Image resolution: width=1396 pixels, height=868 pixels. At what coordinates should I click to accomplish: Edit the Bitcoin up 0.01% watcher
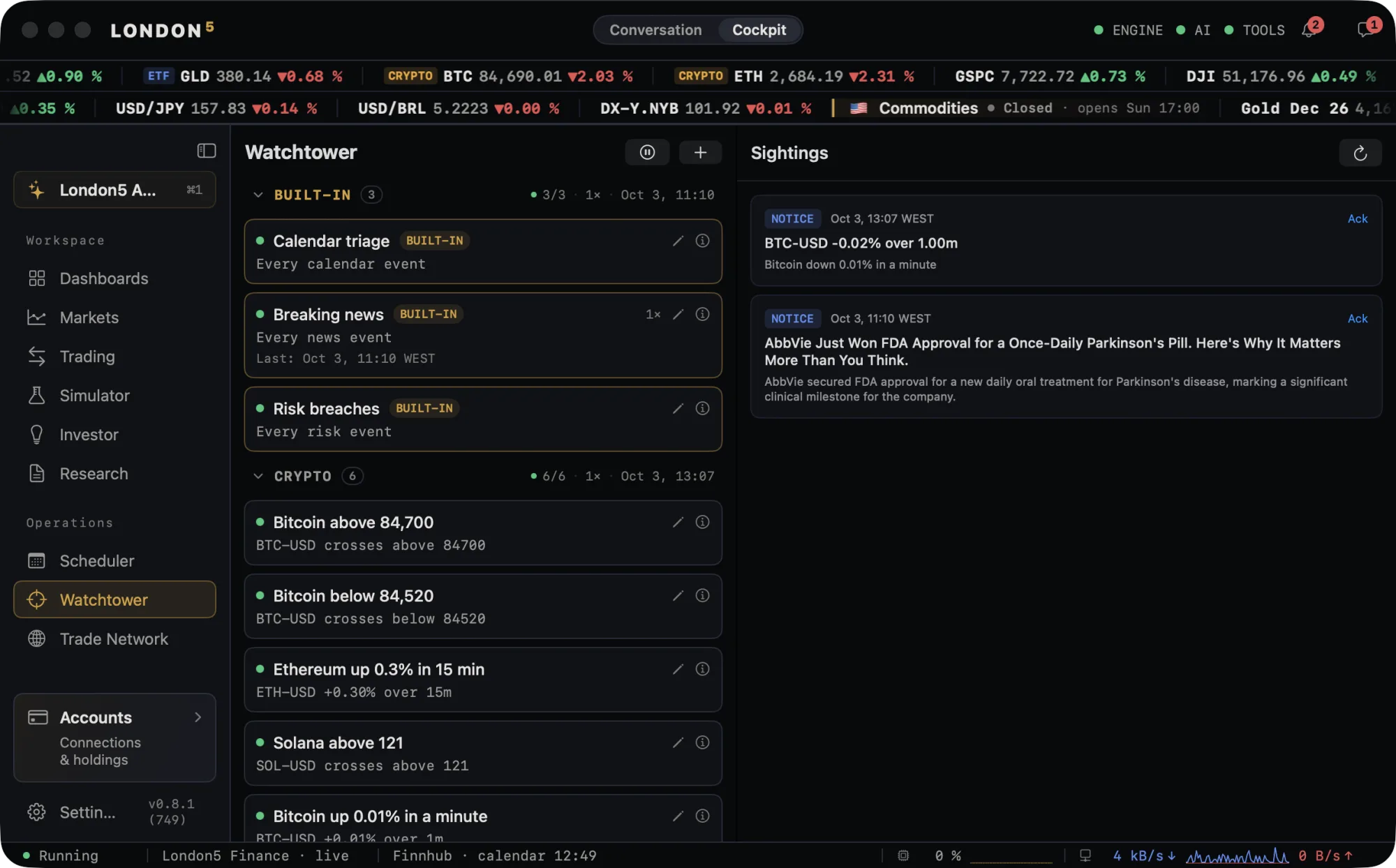pos(678,816)
